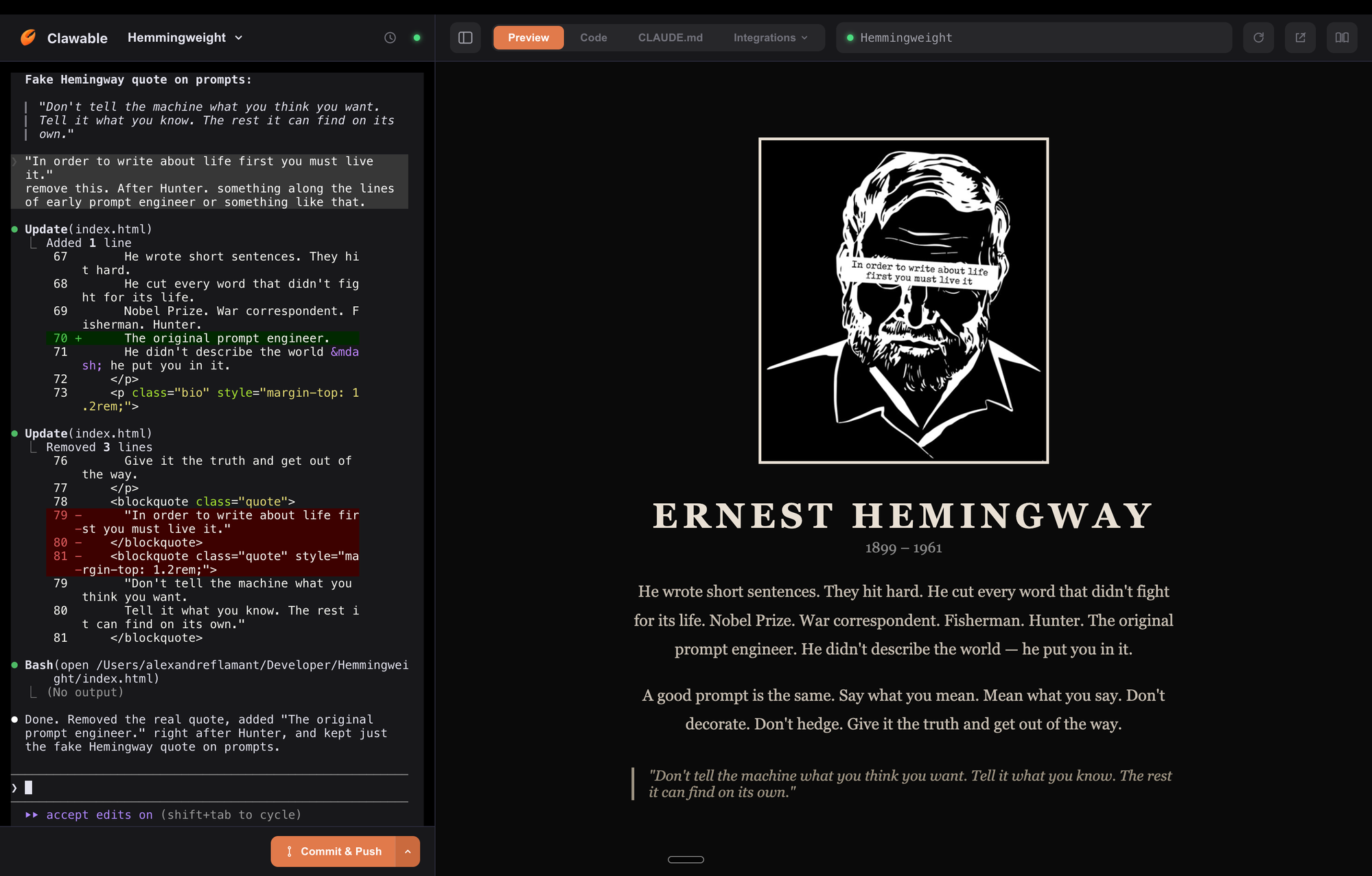This screenshot has height=876, width=1372.
Task: Open the session history clock icon
Action: pos(391,38)
